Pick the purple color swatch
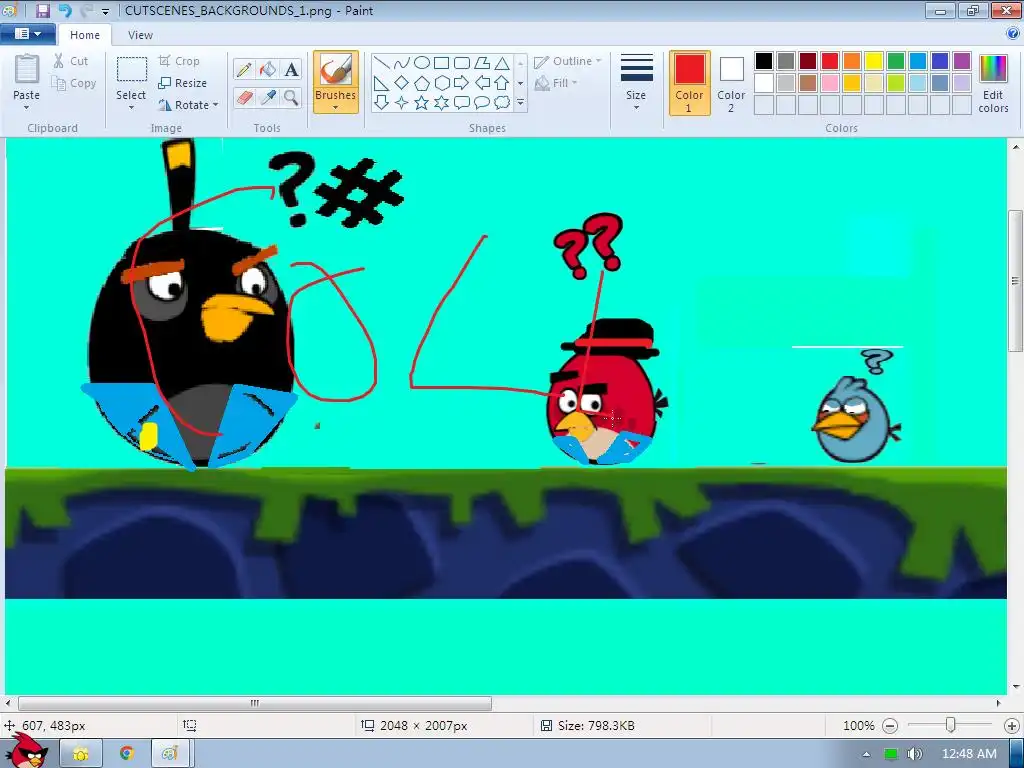The image size is (1024, 768). 962,61
